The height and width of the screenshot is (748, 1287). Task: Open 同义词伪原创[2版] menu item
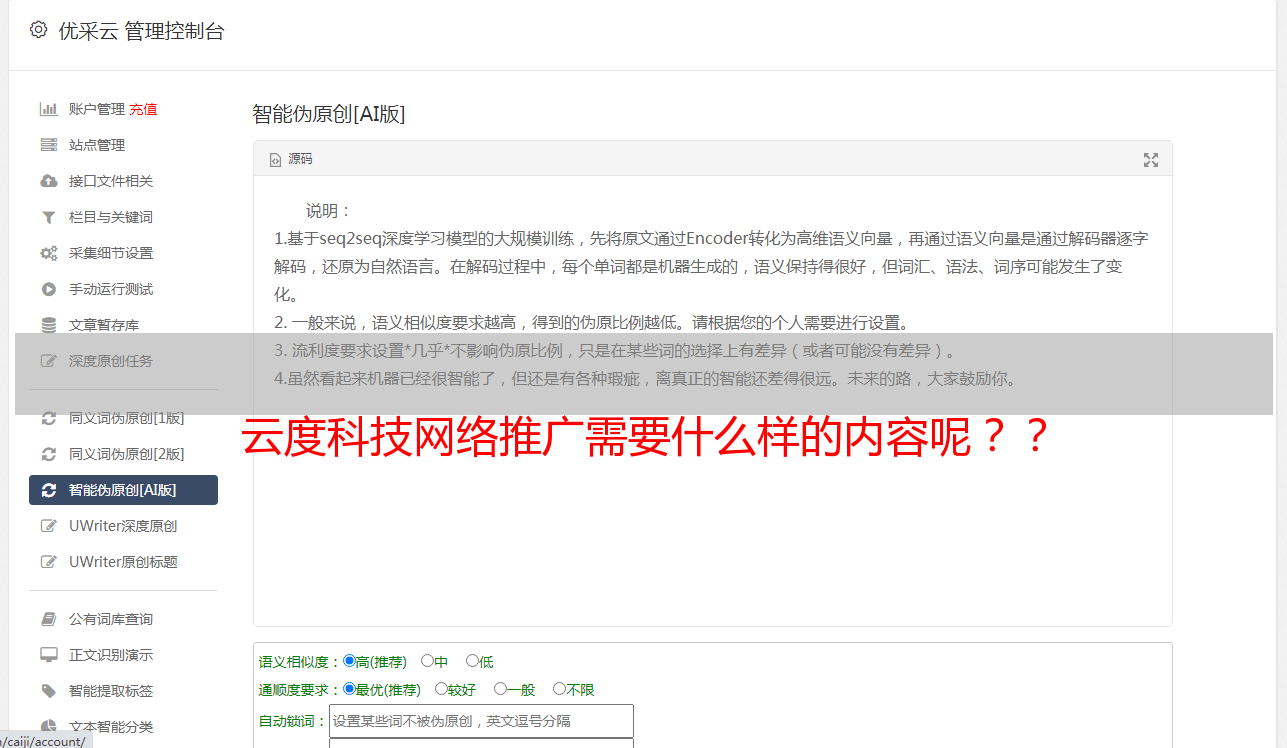click(x=124, y=454)
